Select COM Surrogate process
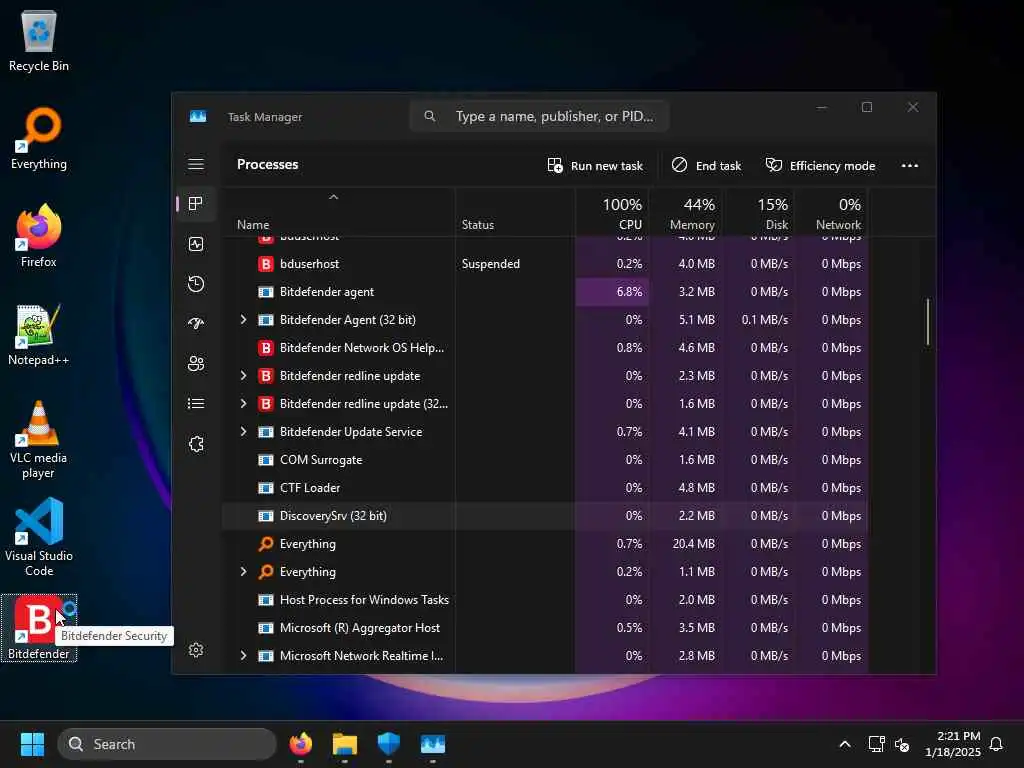Image resolution: width=1024 pixels, height=768 pixels. [x=545, y=460]
